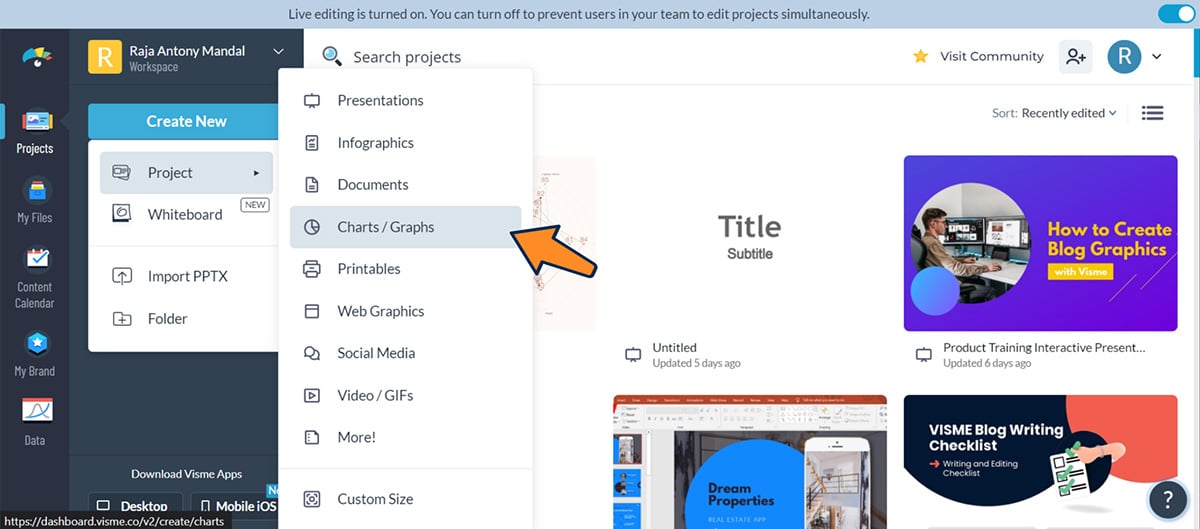Download the Desktop app button
The image size is (1200, 529).
[135, 506]
